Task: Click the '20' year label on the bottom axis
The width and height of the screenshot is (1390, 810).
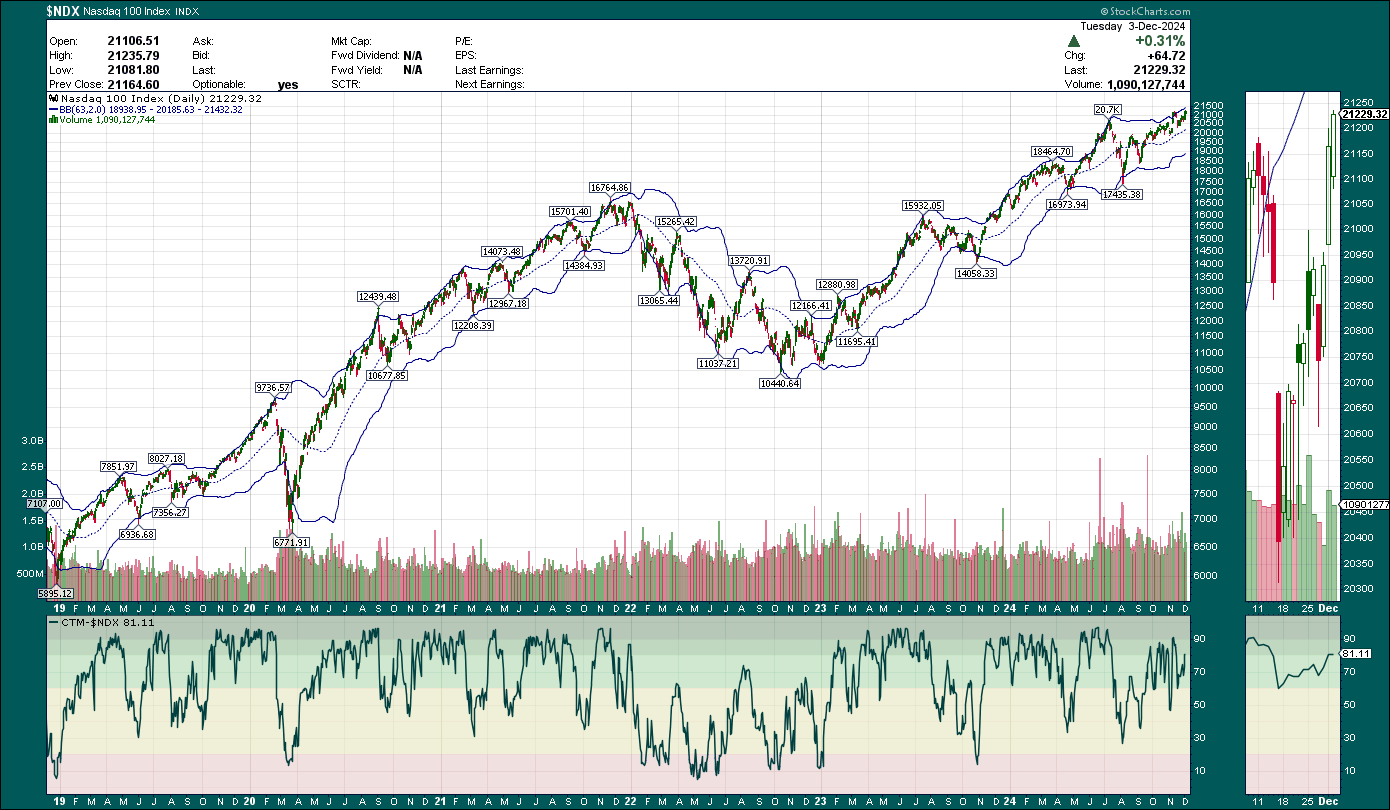Action: tap(248, 801)
